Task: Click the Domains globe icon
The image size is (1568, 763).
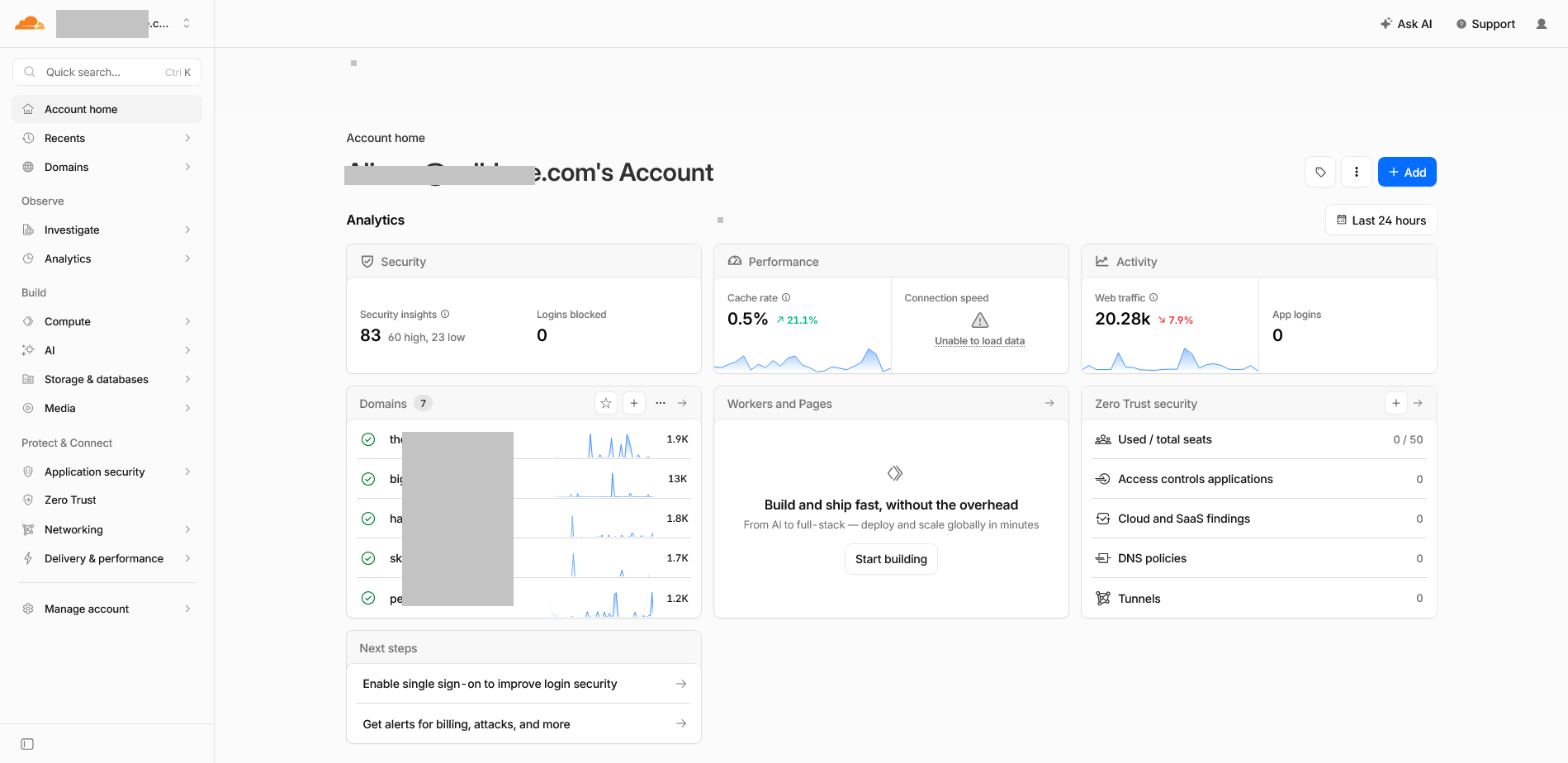Action: click(28, 167)
